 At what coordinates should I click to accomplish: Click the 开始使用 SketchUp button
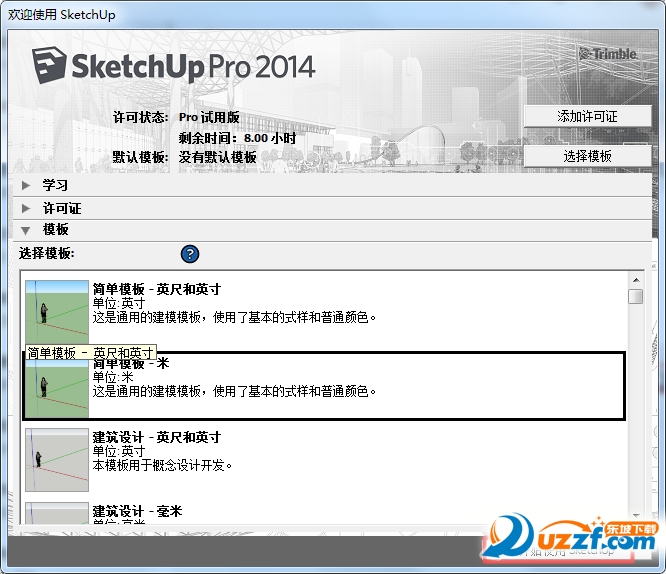click(x=560, y=550)
